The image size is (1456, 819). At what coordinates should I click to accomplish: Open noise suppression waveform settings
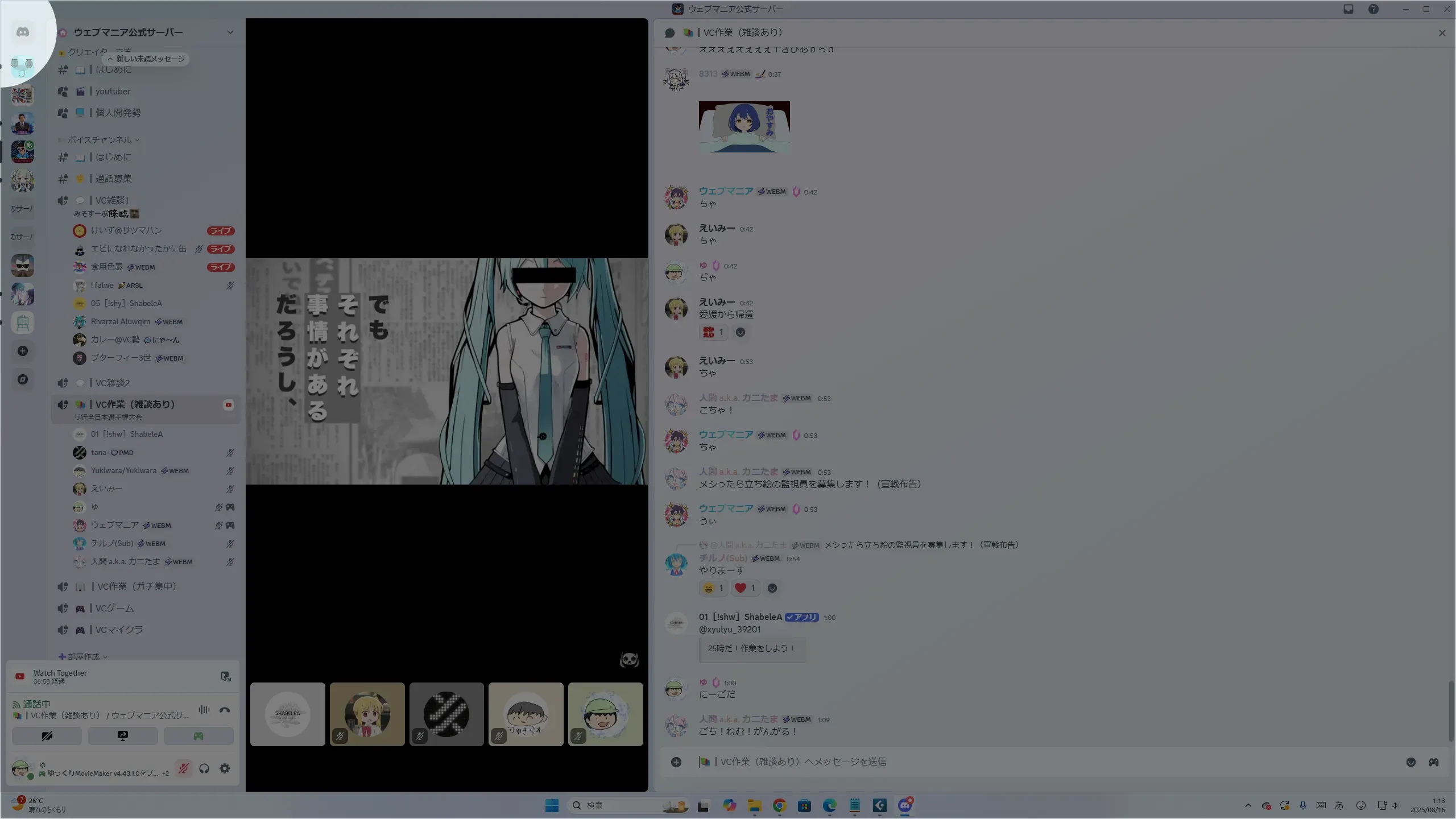coord(204,710)
